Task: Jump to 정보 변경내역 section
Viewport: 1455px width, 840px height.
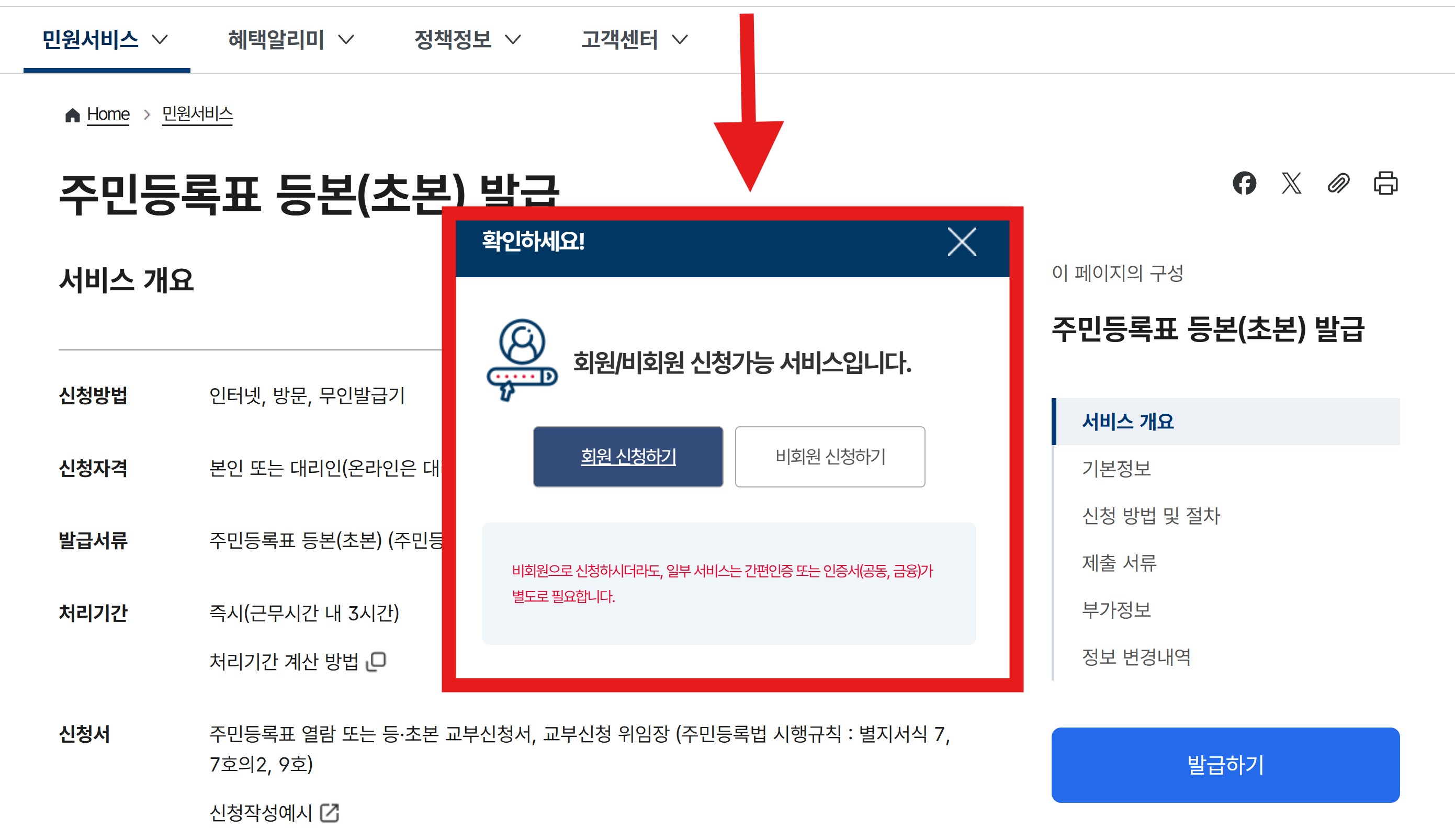Action: pos(1135,656)
